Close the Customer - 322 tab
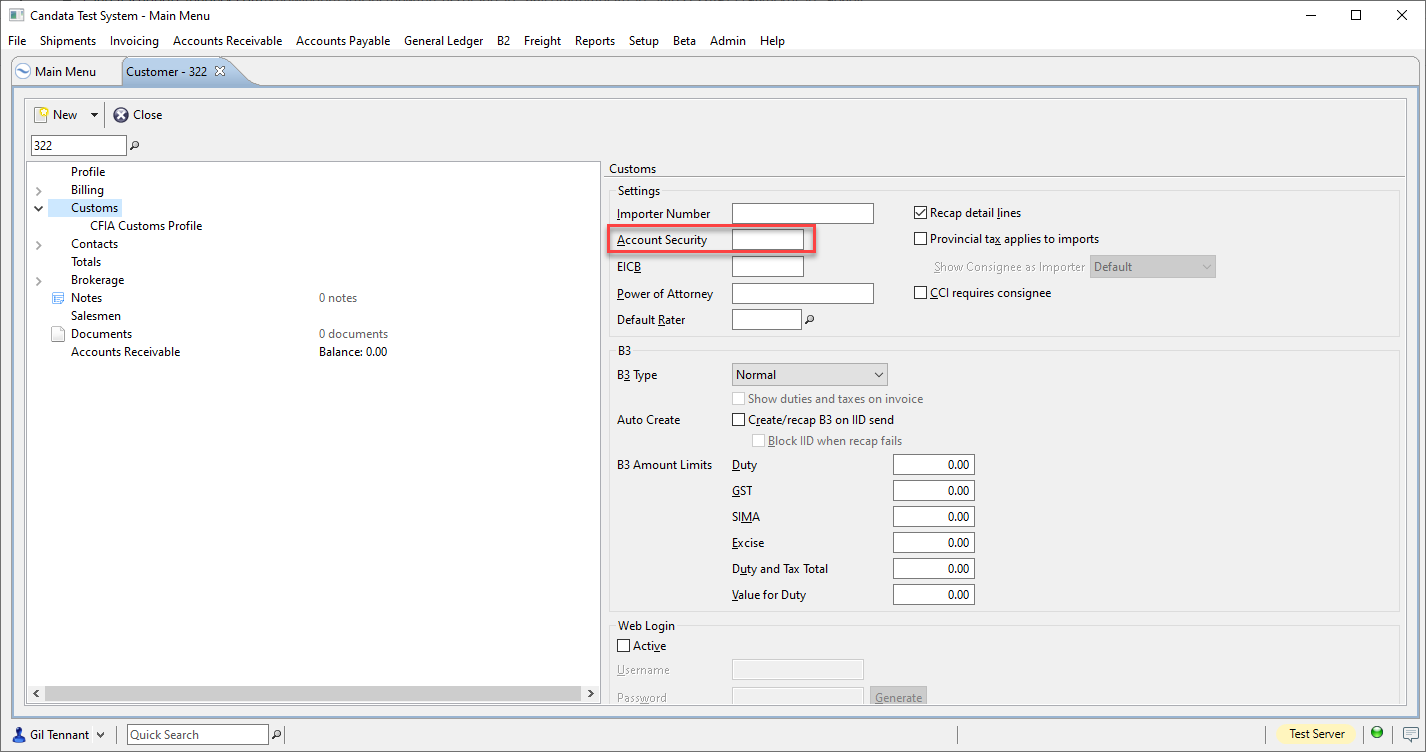This screenshot has height=752, width=1426. [x=220, y=71]
